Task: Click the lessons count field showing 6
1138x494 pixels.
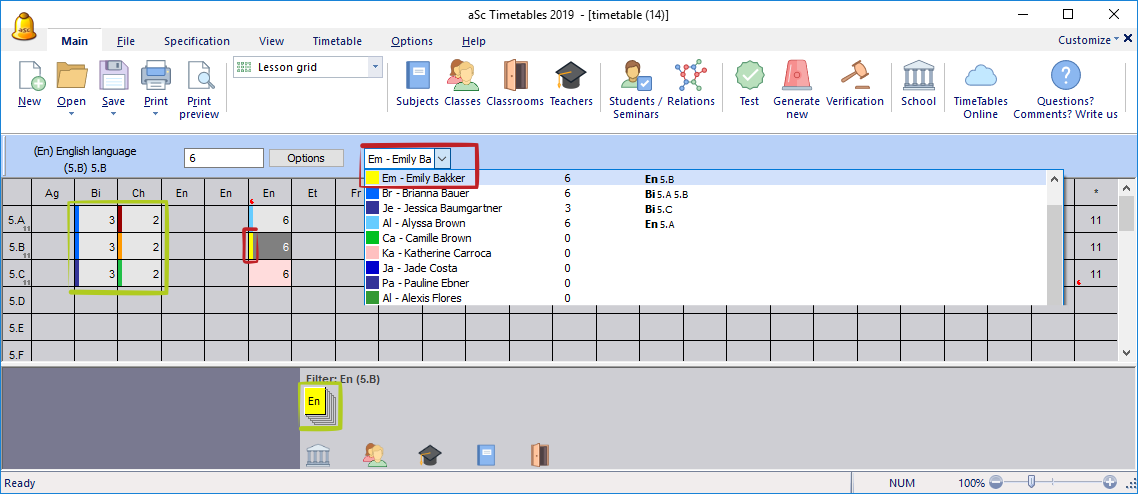Action: coord(224,158)
